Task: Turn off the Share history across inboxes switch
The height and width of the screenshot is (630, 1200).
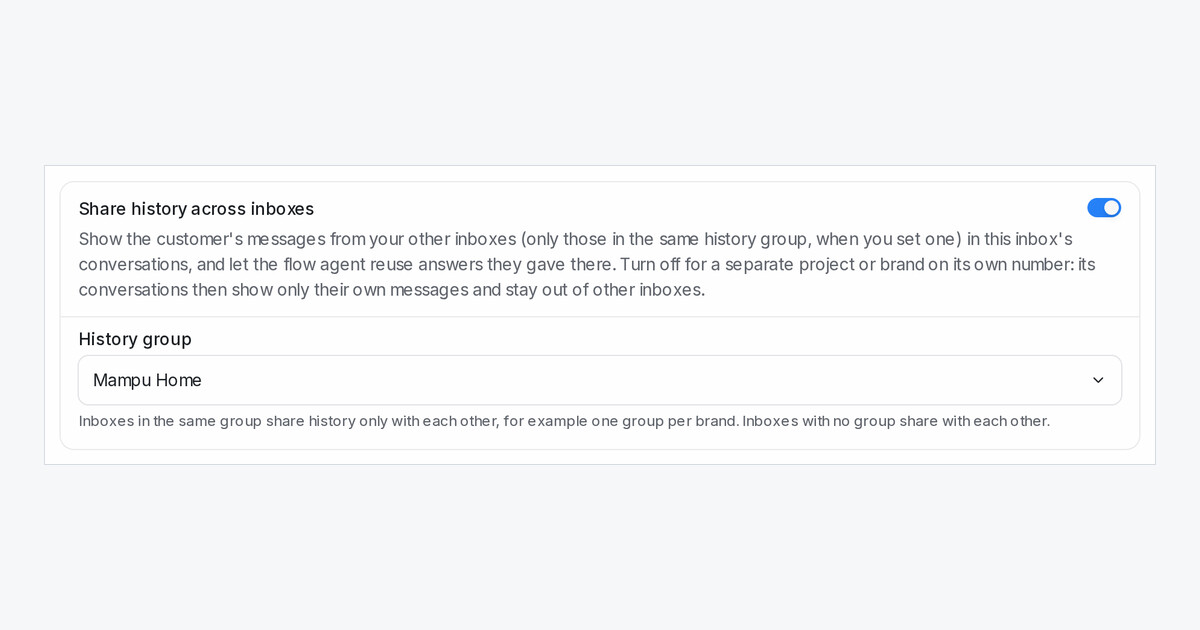Action: point(1104,208)
